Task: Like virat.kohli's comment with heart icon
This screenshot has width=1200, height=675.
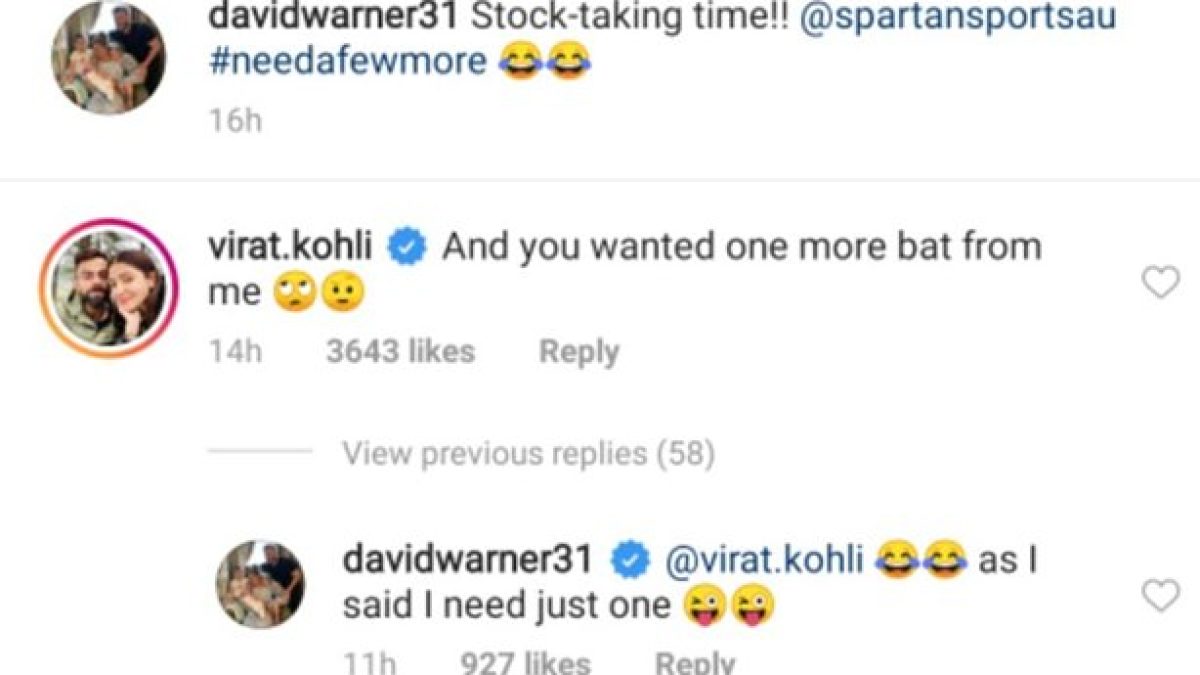Action: [x=1161, y=285]
